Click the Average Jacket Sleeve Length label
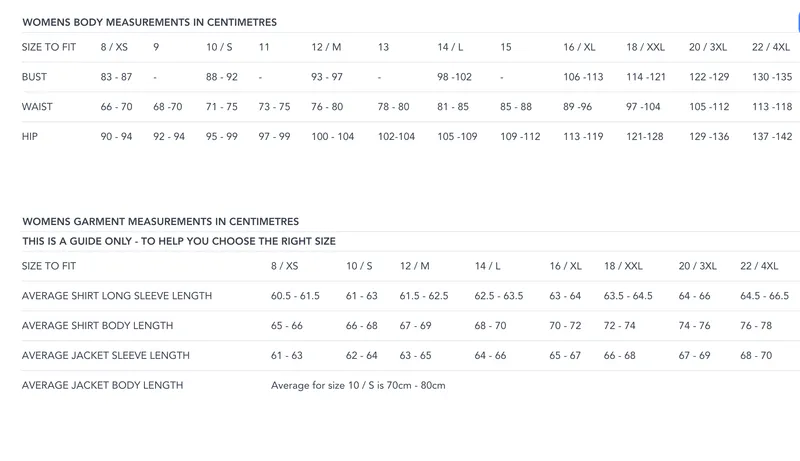Viewport: 800px width, 461px height. 105,355
